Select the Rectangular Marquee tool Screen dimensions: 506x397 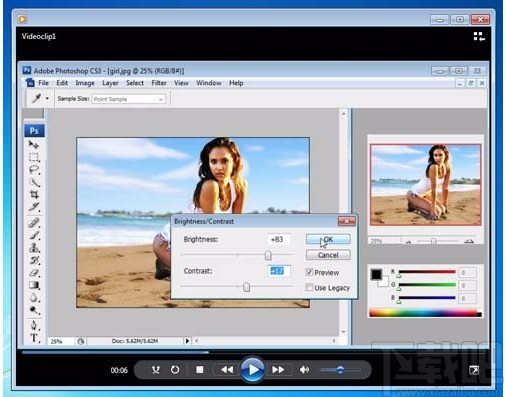[34, 157]
